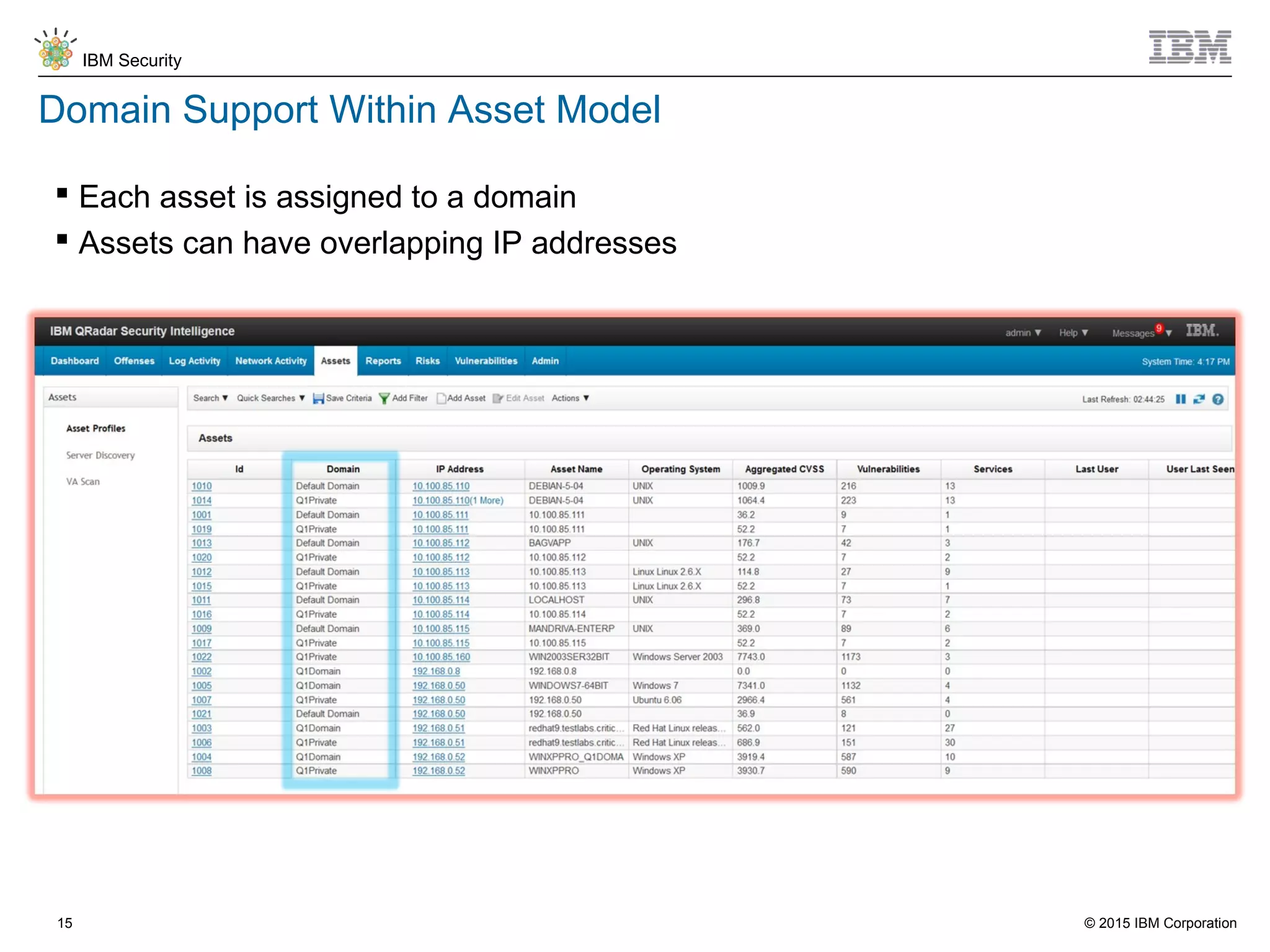Expand the Quick Searches menu
Image resolution: width=1270 pixels, height=952 pixels.
click(271, 398)
